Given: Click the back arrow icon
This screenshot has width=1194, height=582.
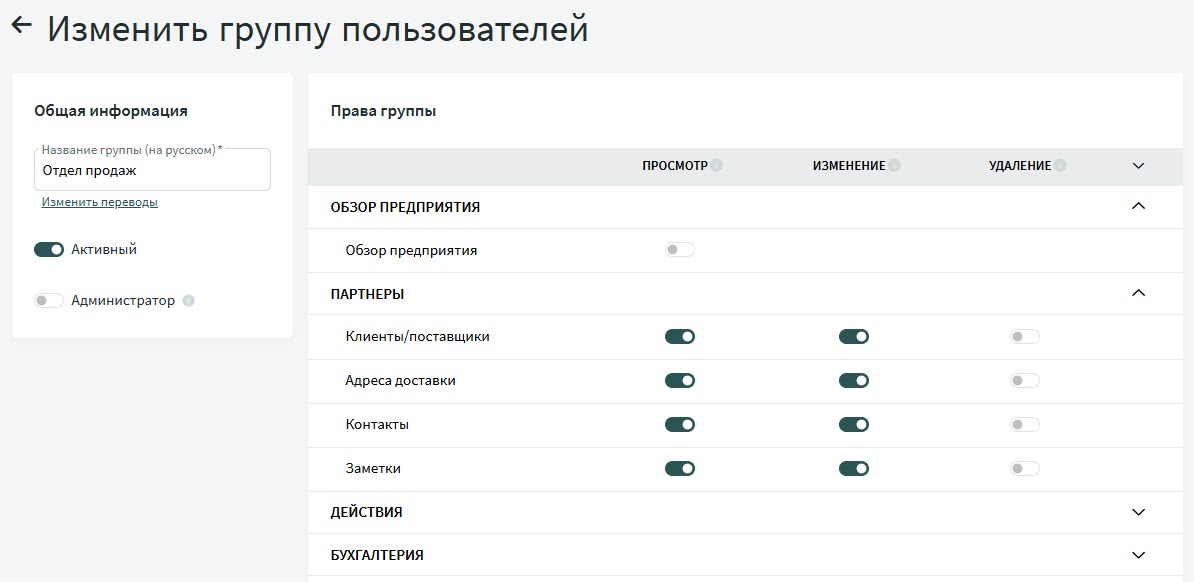Looking at the screenshot, I should pos(22,27).
